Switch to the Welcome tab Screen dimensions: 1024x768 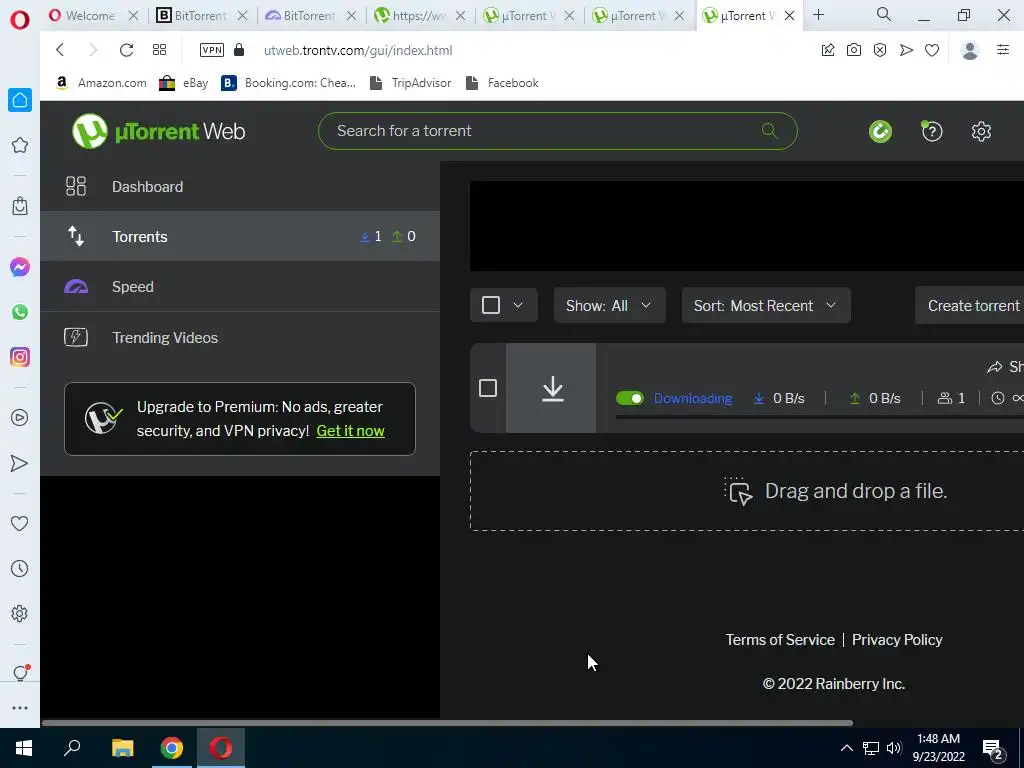pos(89,16)
